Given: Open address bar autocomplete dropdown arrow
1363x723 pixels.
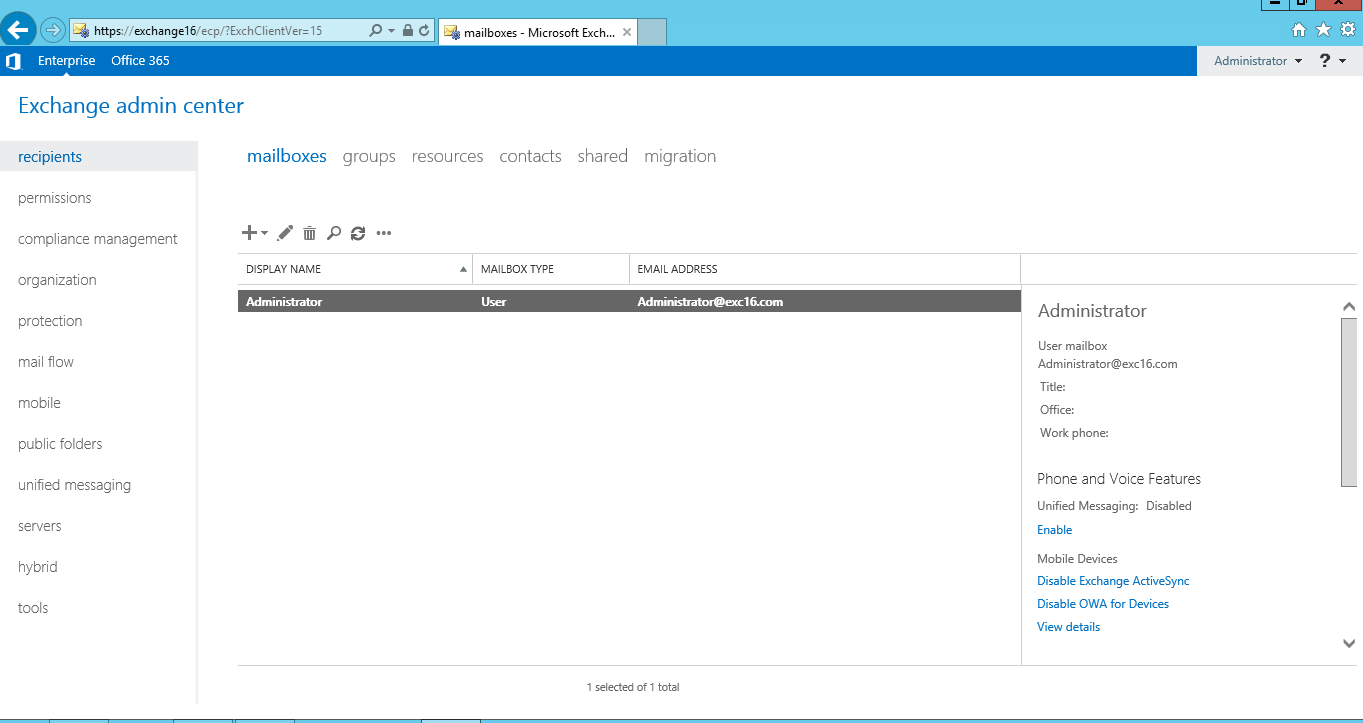Looking at the screenshot, I should (x=391, y=31).
